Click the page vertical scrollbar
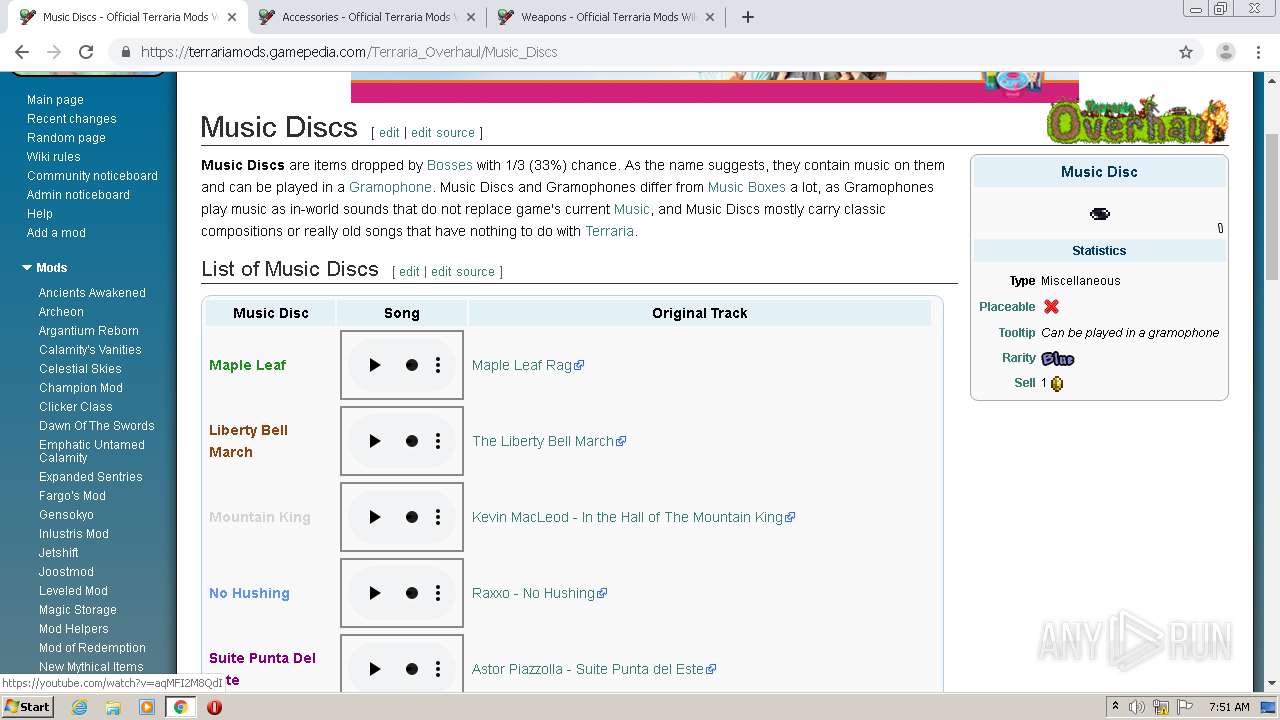 pos(1271,206)
